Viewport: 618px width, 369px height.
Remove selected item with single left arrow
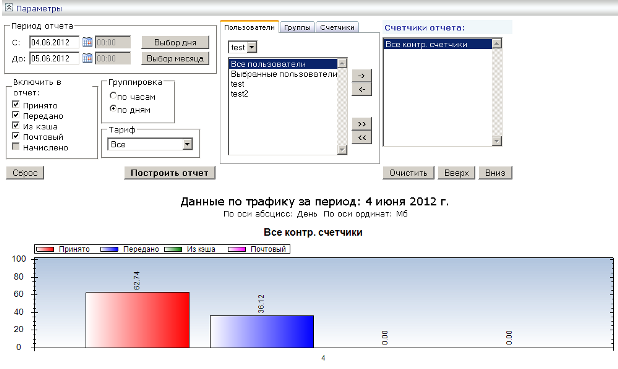(x=361, y=89)
